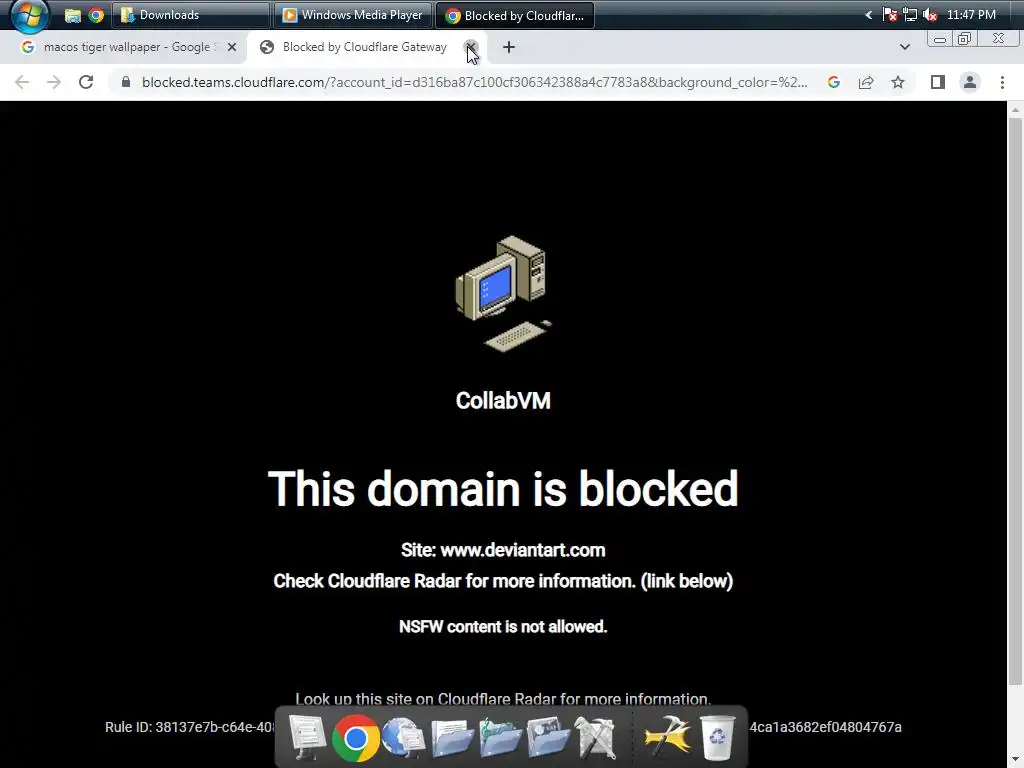The image size is (1024, 768).
Task: Bookmark this tab with the star icon
Action: click(898, 82)
